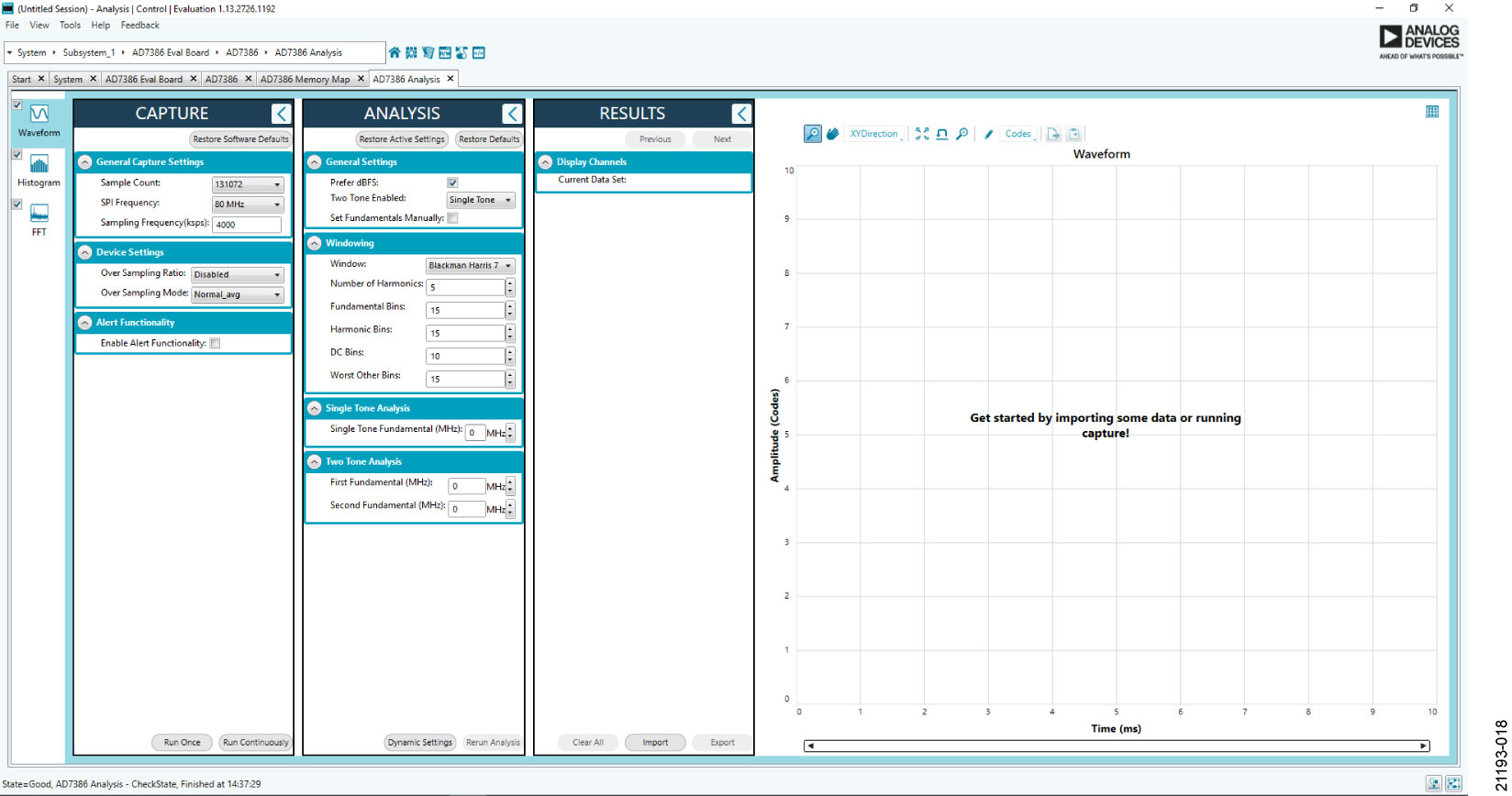The height and width of the screenshot is (796, 1512).
Task: Open the FFT view from the sidebar
Action: (x=39, y=219)
